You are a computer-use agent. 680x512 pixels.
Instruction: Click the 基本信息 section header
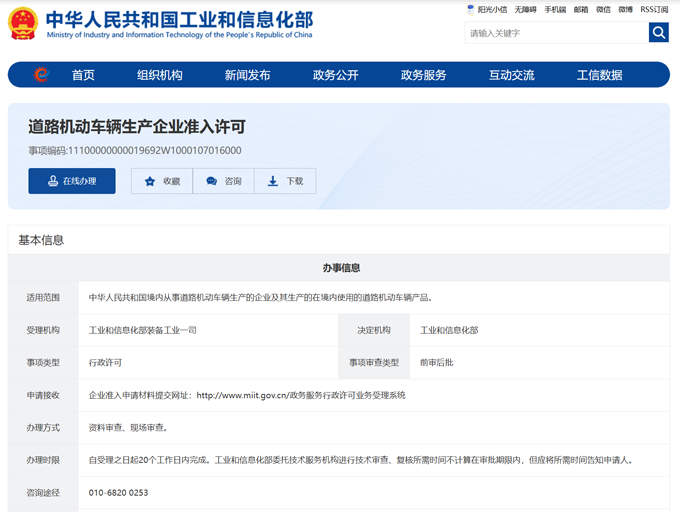[41, 240]
